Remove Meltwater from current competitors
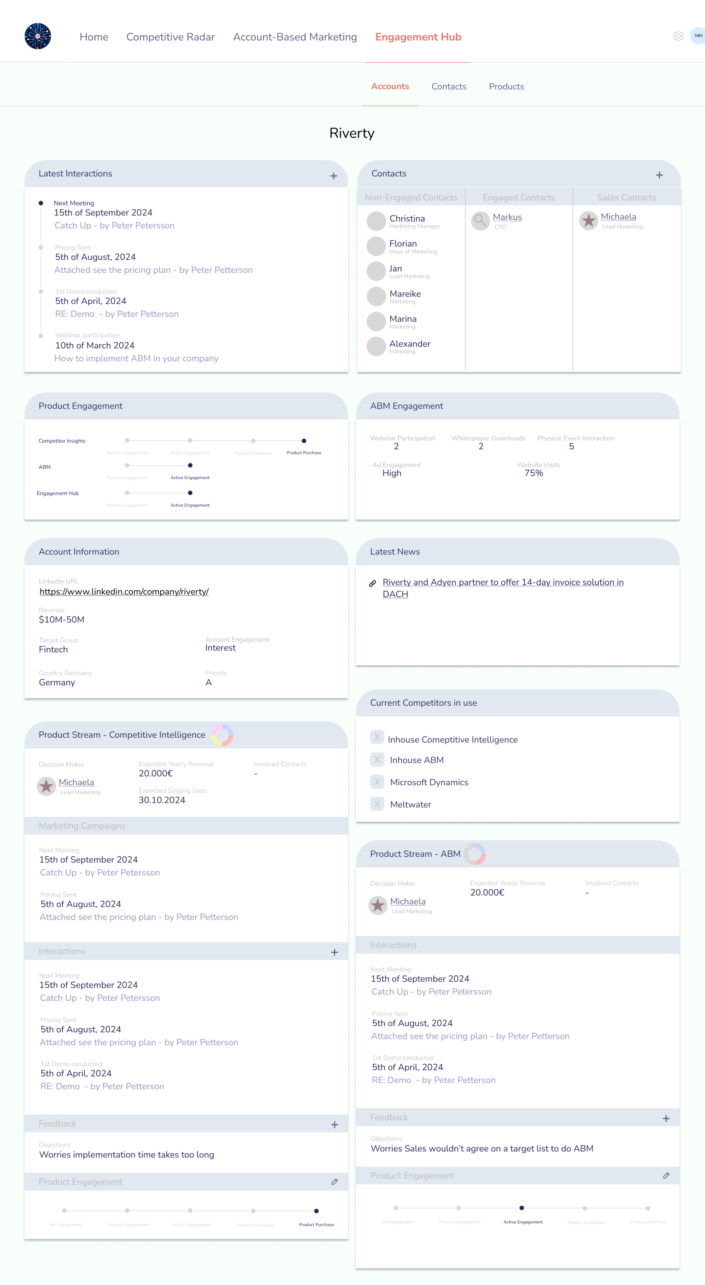Image resolution: width=705 pixels, height=1285 pixels. coord(378,802)
